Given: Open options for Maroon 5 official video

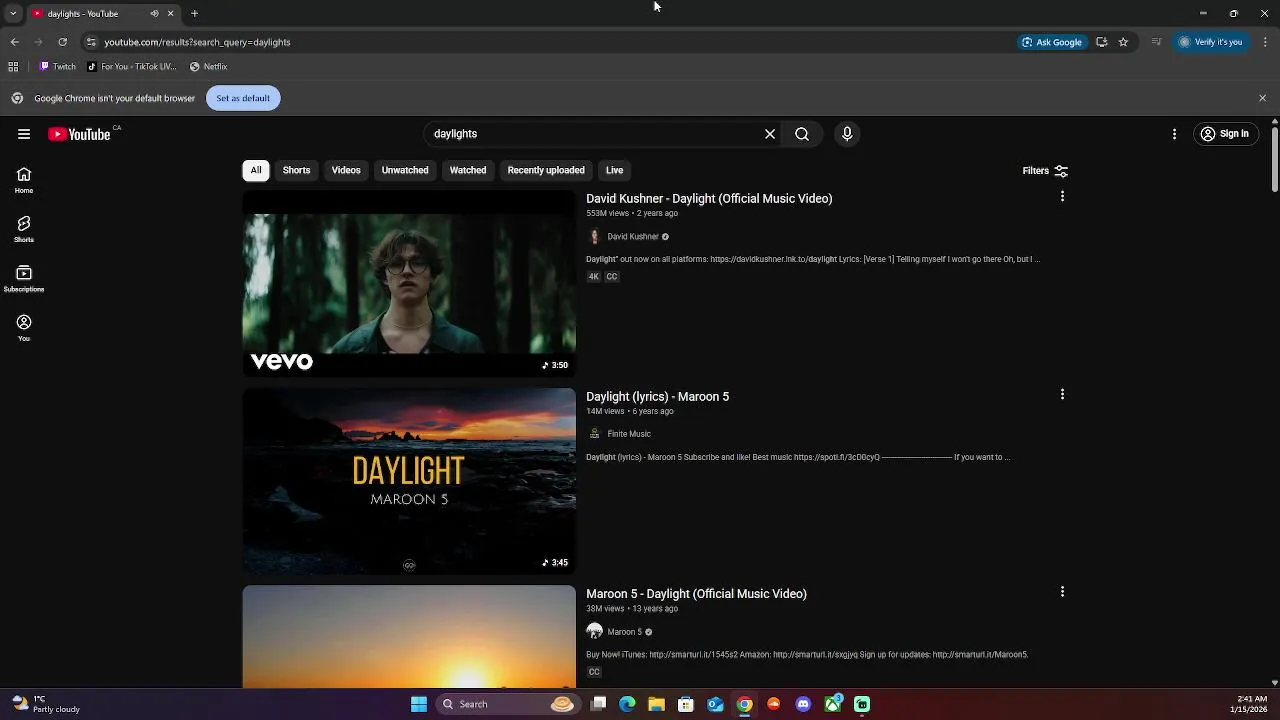Looking at the screenshot, I should tap(1062, 592).
